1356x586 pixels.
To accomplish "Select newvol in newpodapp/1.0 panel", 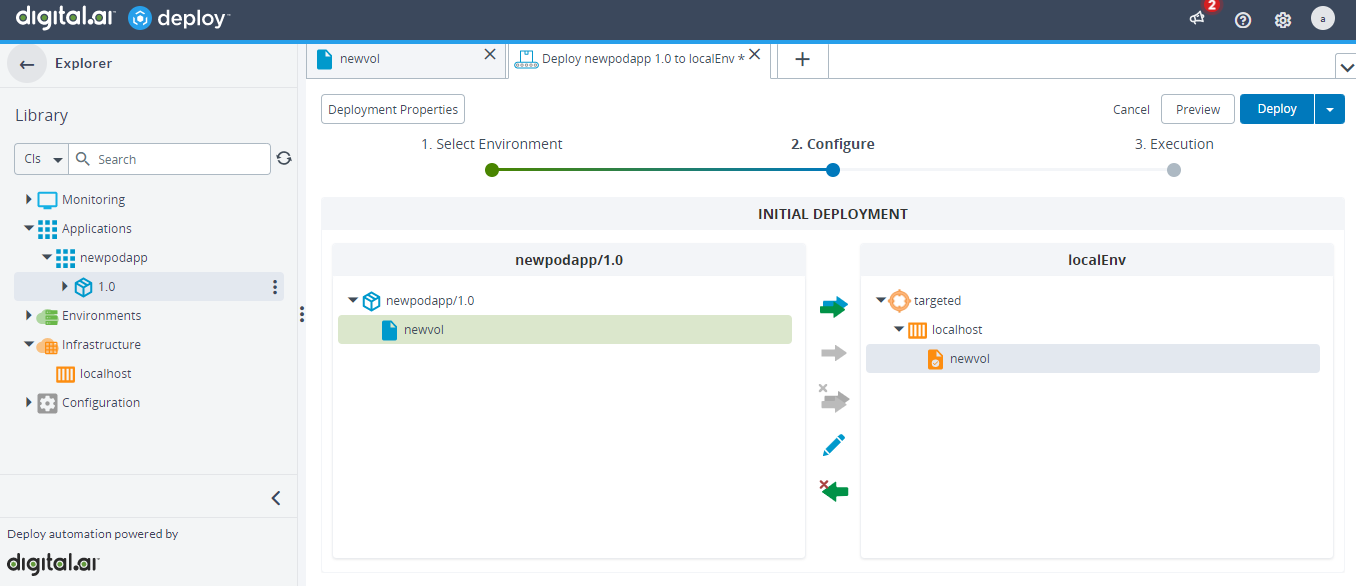I will 565,330.
